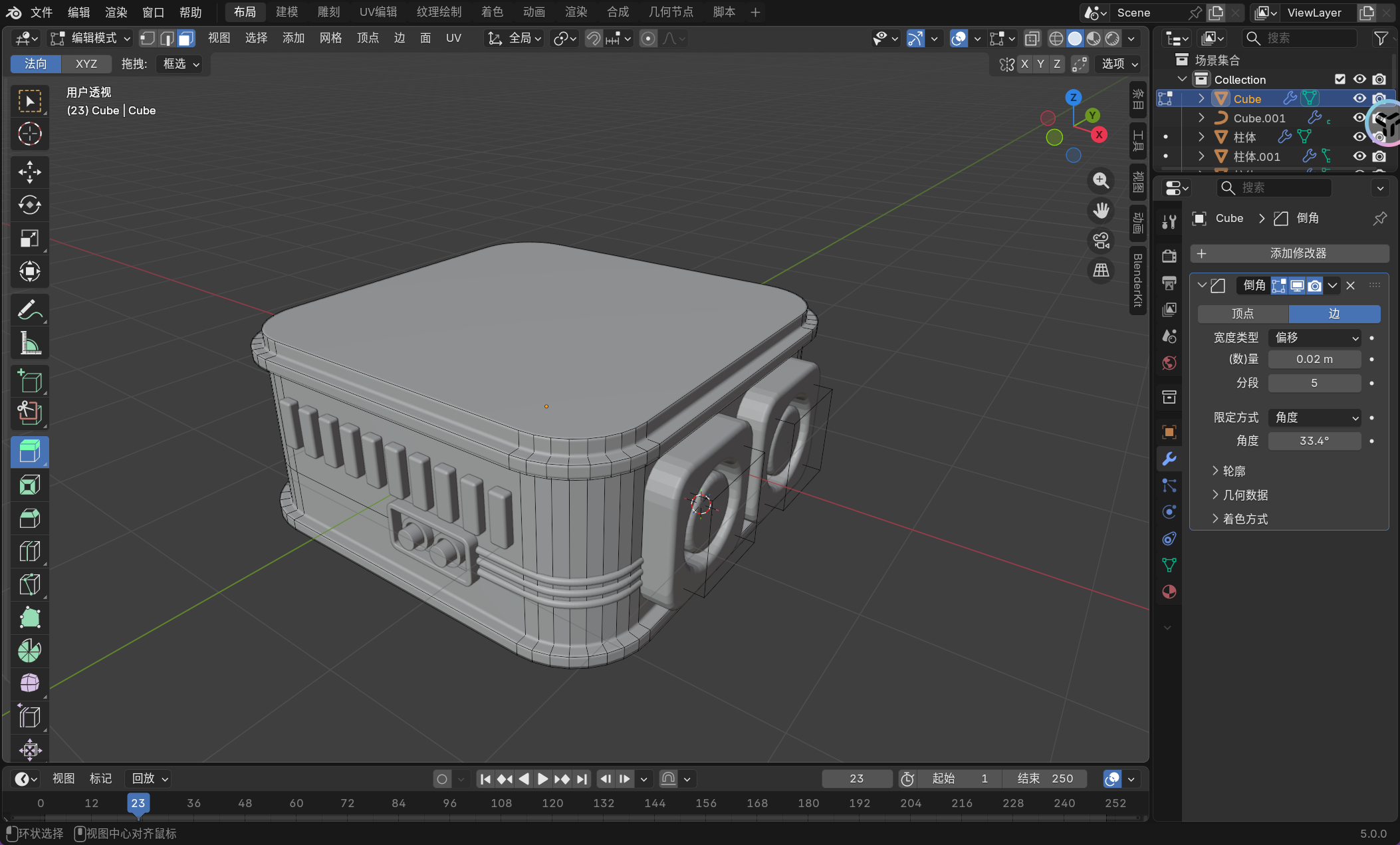Screen dimensions: 1400x845
Task: Toggle Collection exclude checkbox
Action: tap(1340, 79)
